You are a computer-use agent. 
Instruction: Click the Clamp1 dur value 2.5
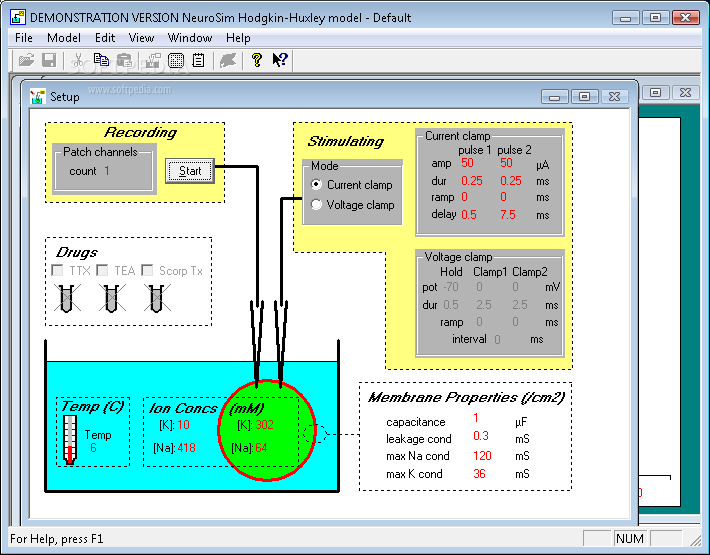tap(484, 305)
